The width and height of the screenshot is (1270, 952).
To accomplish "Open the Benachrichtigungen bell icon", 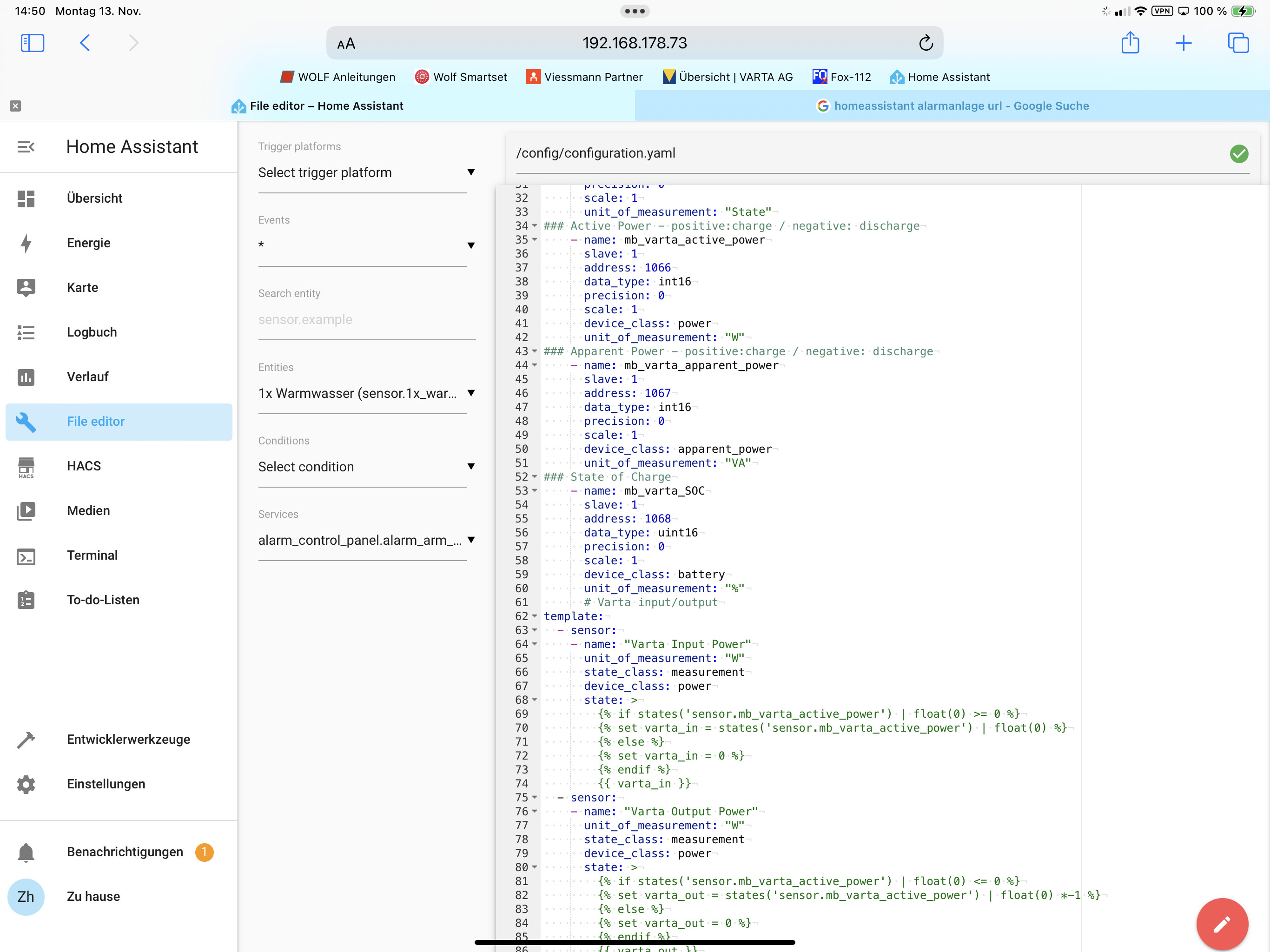I will point(26,852).
